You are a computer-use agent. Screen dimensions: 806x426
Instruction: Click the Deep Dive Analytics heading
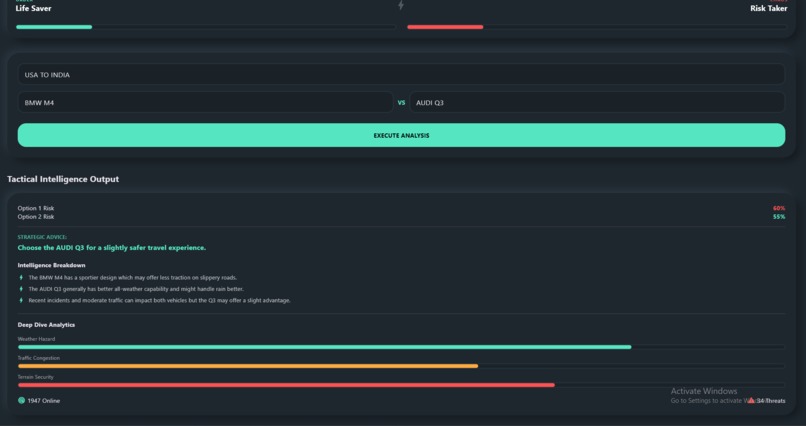[x=46, y=325]
